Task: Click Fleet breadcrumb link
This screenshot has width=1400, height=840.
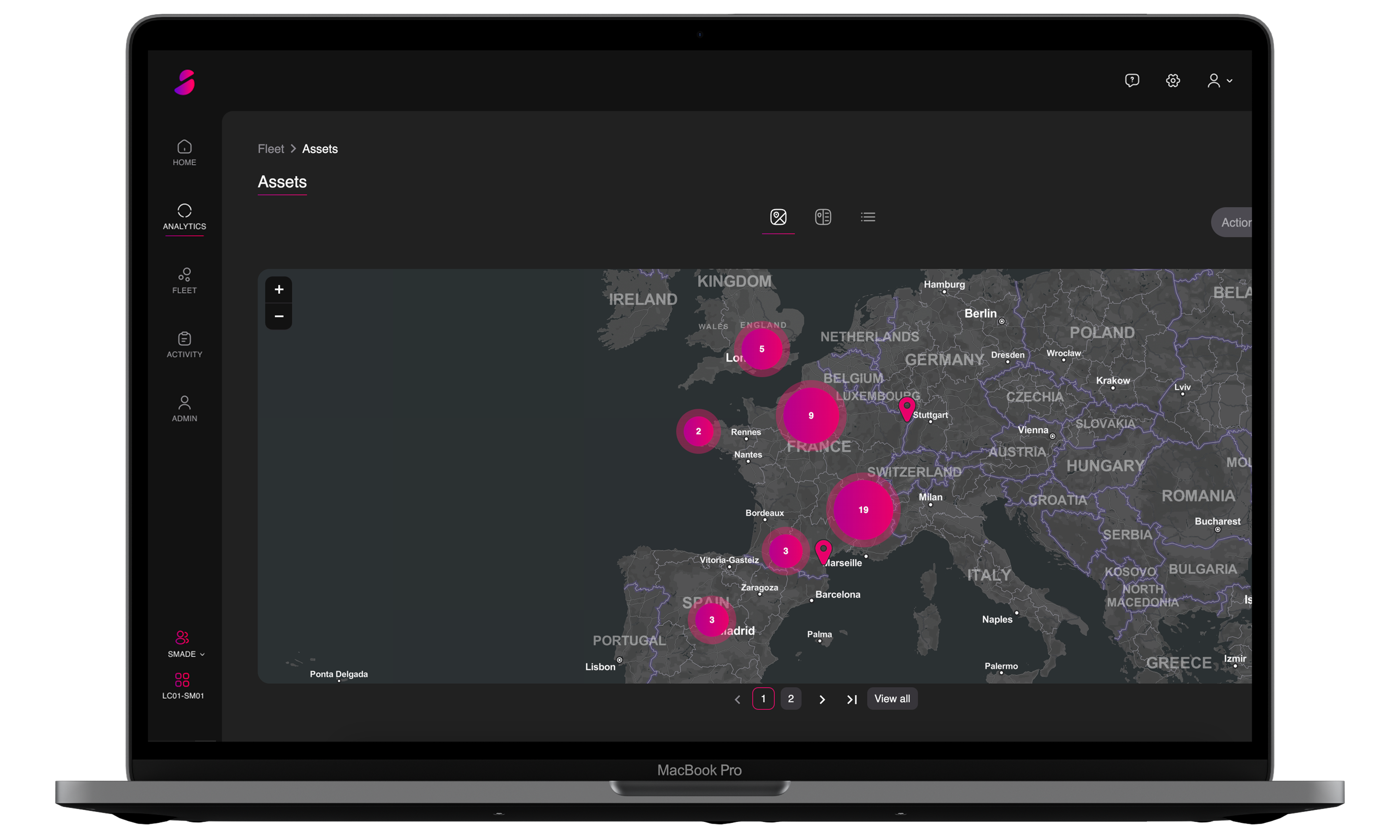Action: coord(270,149)
